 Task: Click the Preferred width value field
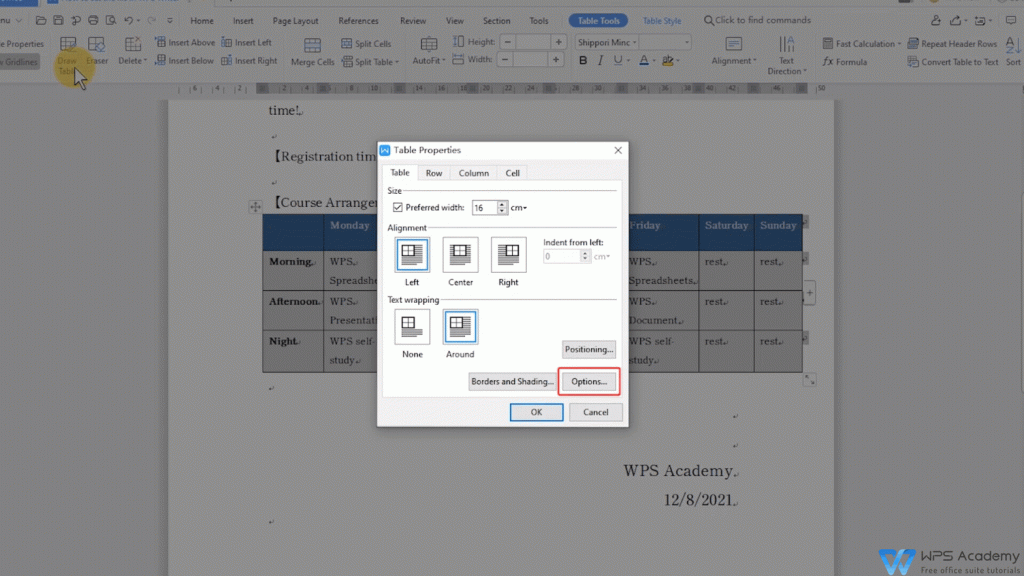[485, 208]
